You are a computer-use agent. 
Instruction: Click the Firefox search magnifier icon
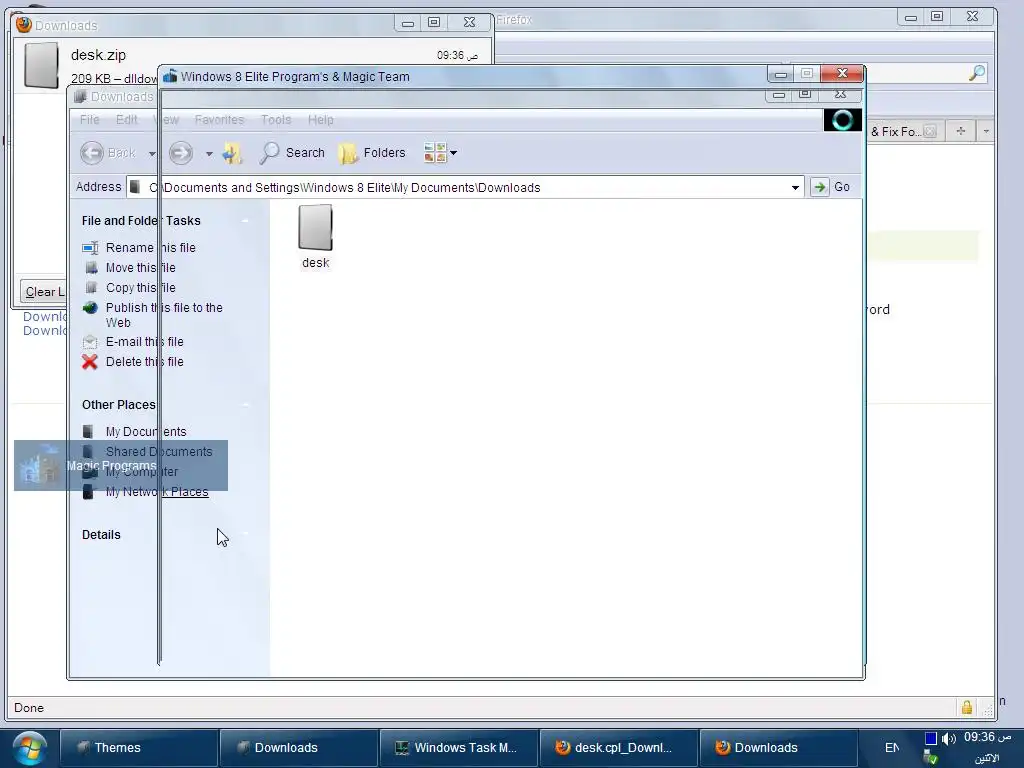coord(976,72)
